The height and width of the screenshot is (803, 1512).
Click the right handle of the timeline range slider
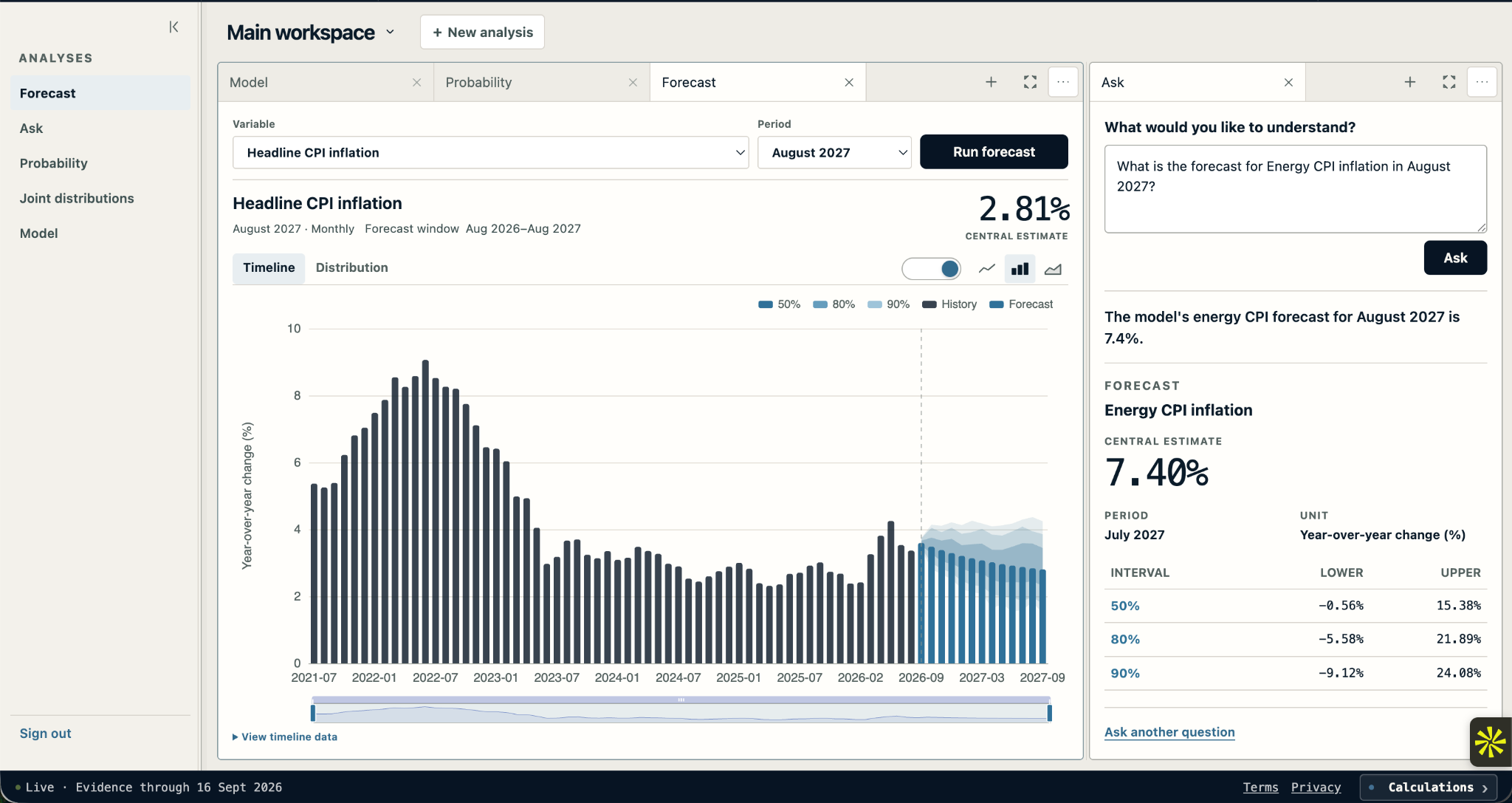pyautogui.click(x=1049, y=713)
